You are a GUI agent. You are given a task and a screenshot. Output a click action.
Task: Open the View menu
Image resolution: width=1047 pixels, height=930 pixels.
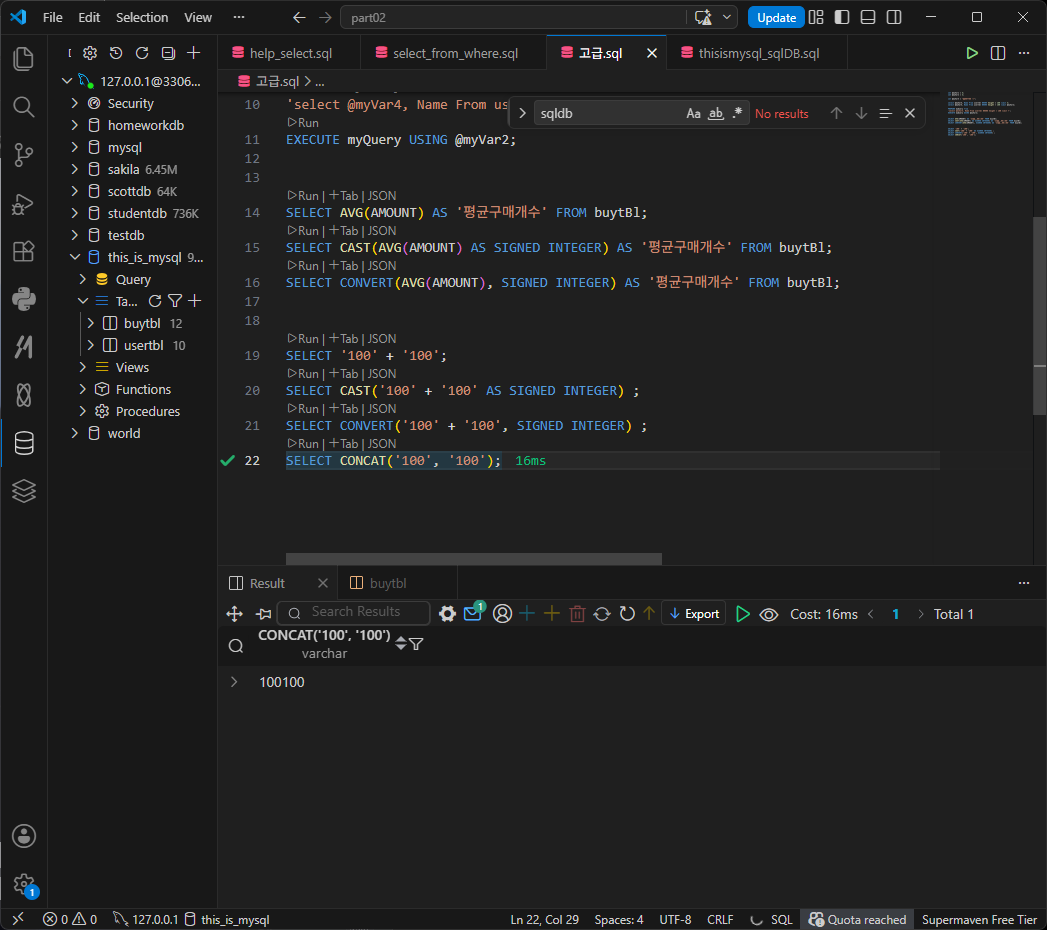(x=198, y=17)
